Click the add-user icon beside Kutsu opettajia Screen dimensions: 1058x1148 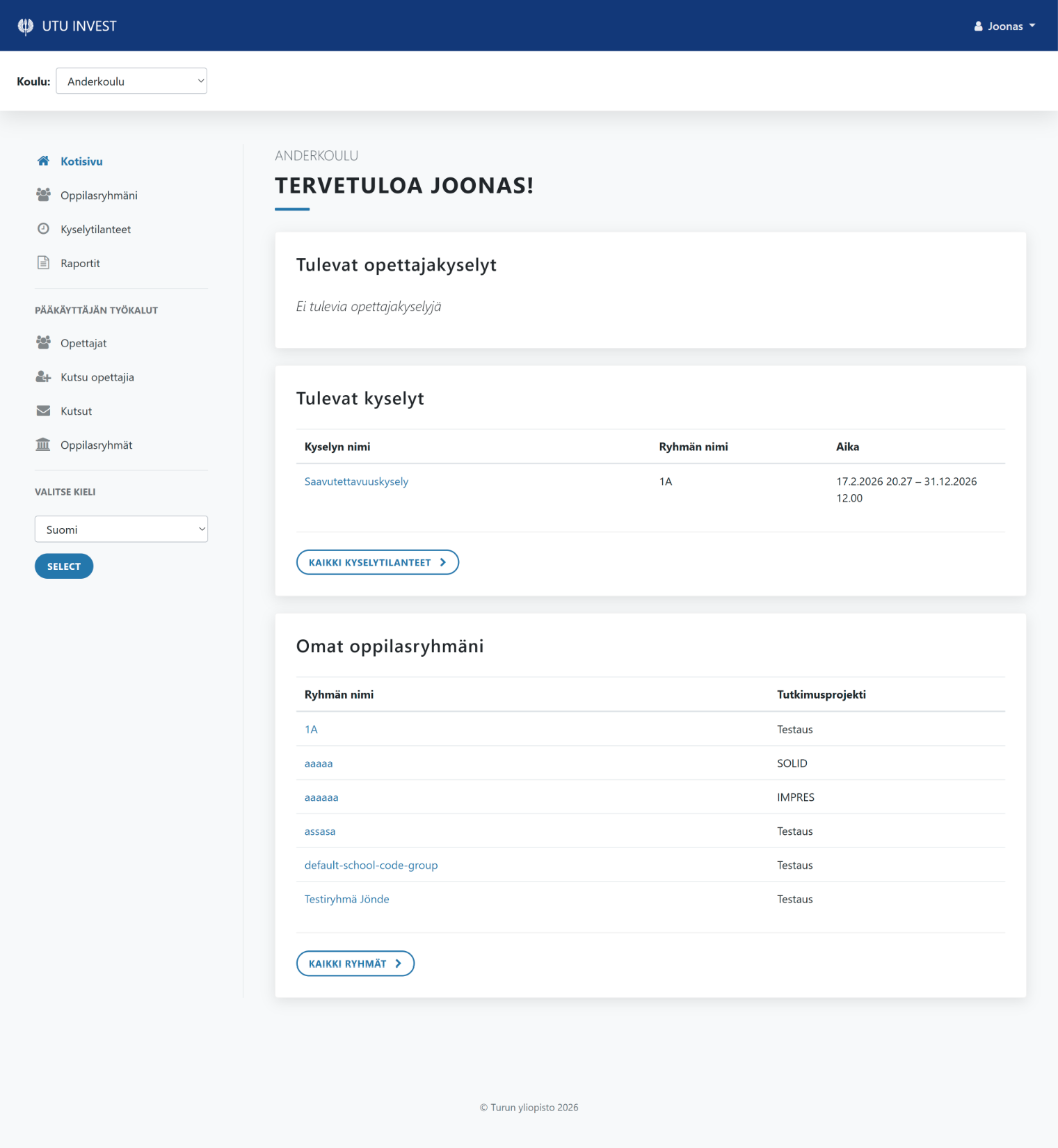(x=43, y=377)
